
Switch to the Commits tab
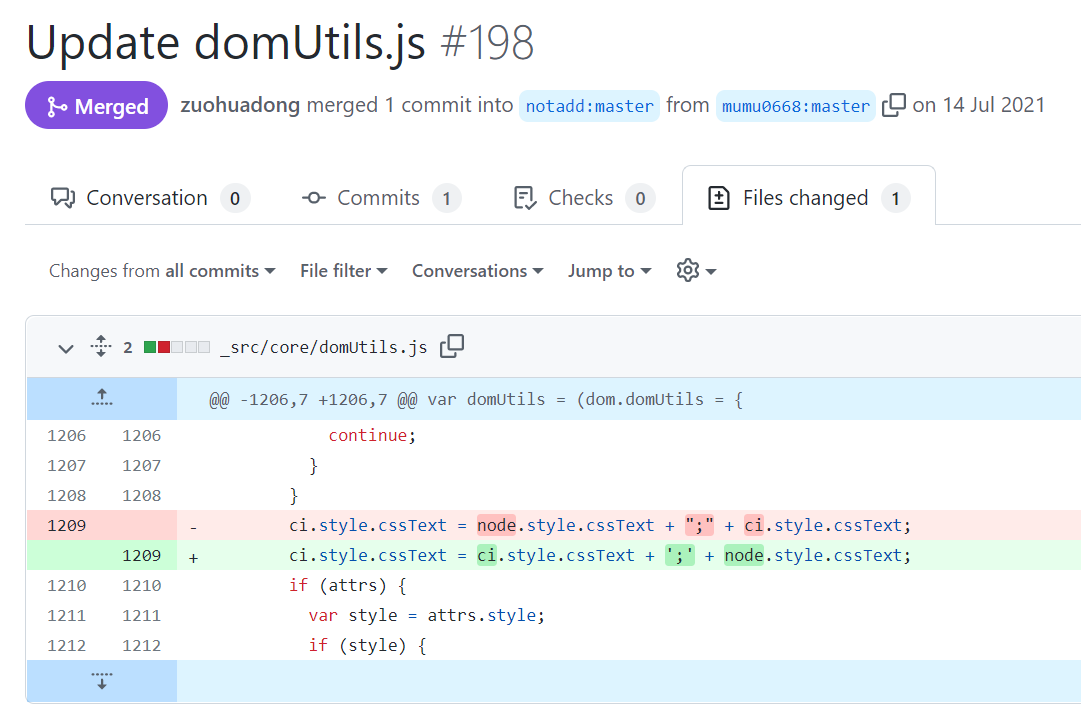(381, 199)
